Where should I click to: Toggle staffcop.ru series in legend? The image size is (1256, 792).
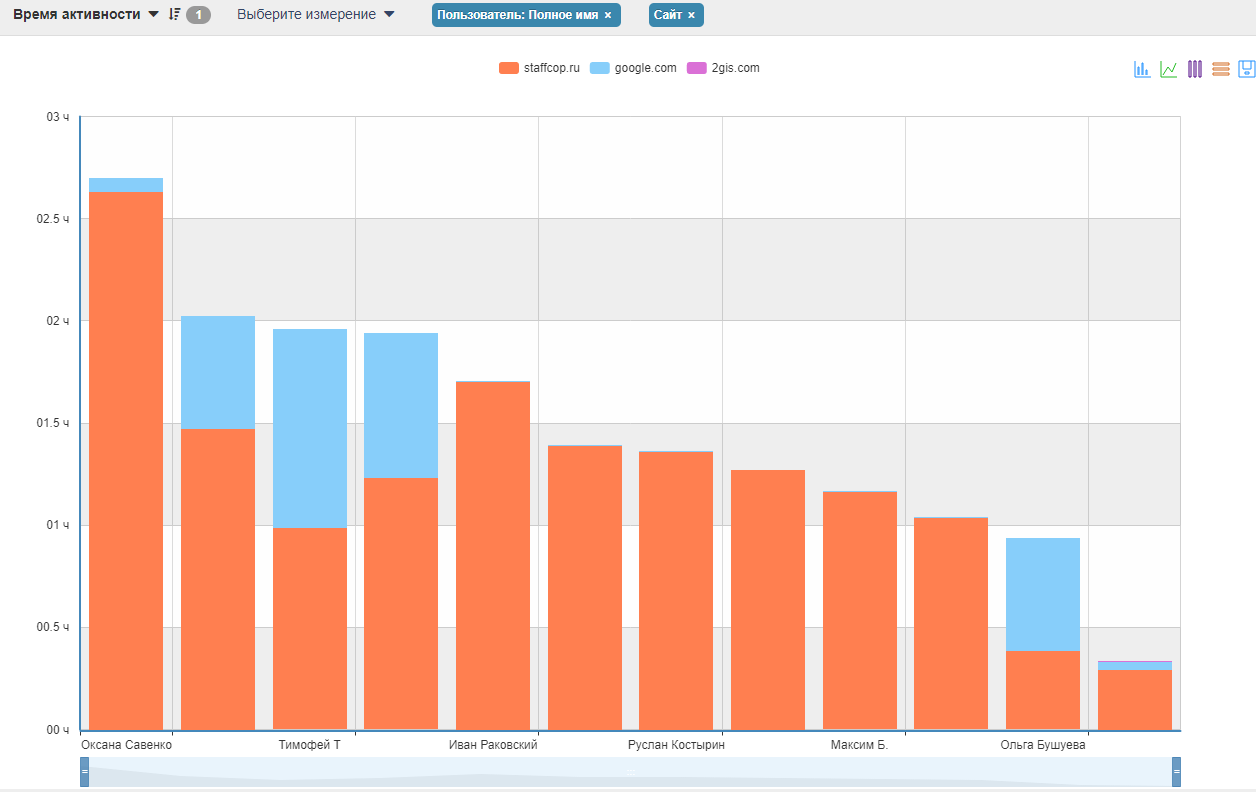pyautogui.click(x=539, y=68)
